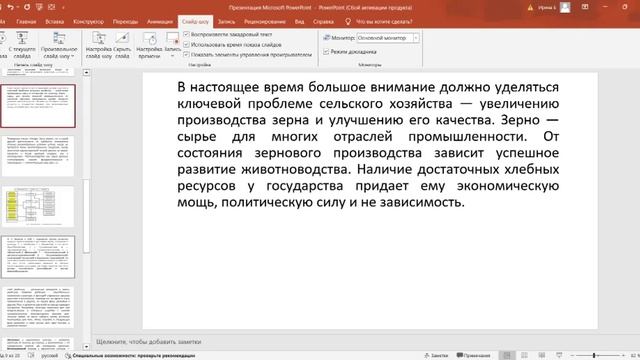Screen dimensions: 640x360
Task: Open 'Настройка слайд-шоу' settings
Action: (x=99, y=45)
